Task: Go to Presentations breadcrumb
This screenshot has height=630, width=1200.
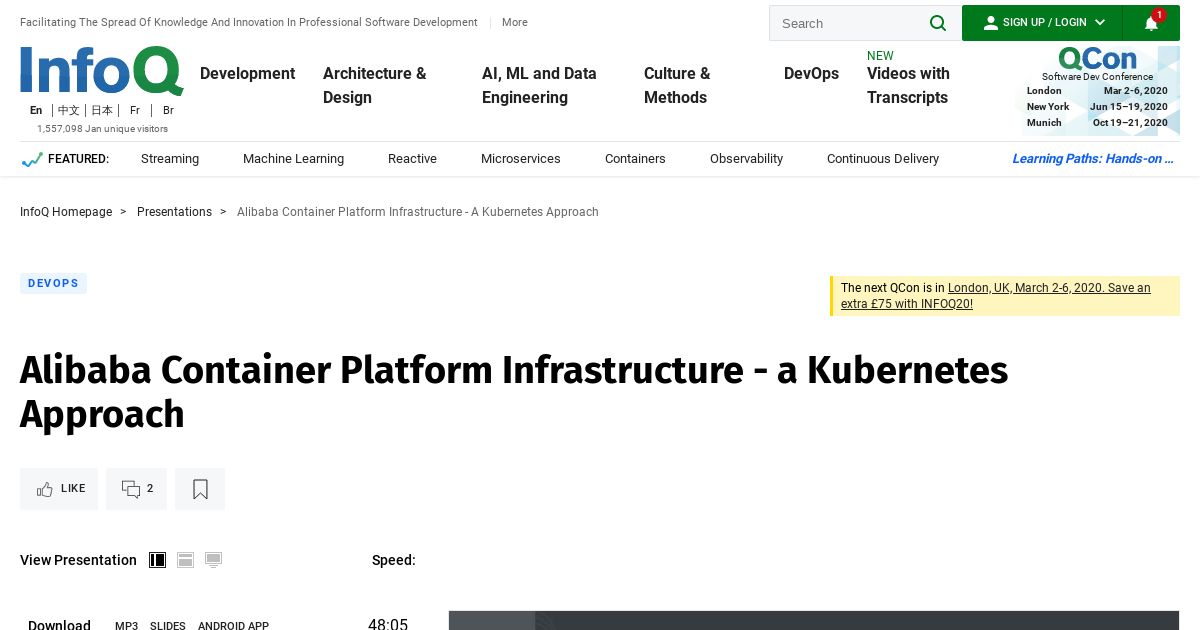Action: tap(174, 212)
